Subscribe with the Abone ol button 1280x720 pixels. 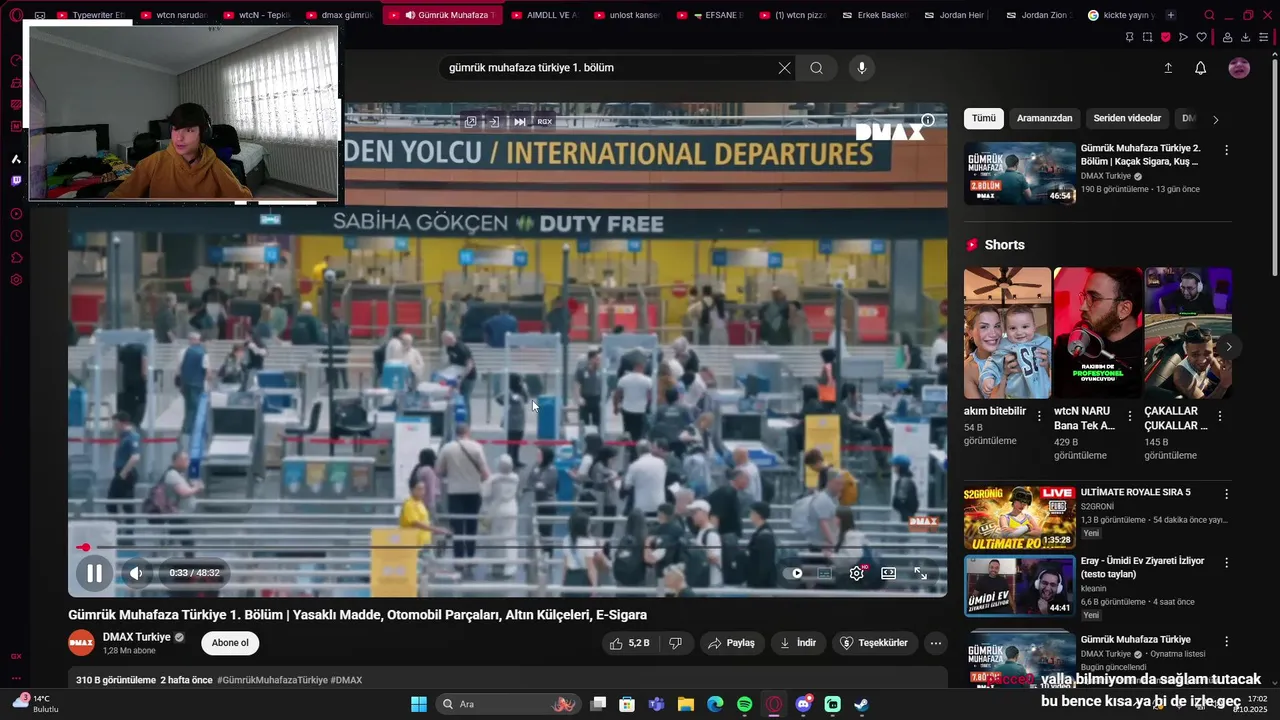pos(230,643)
